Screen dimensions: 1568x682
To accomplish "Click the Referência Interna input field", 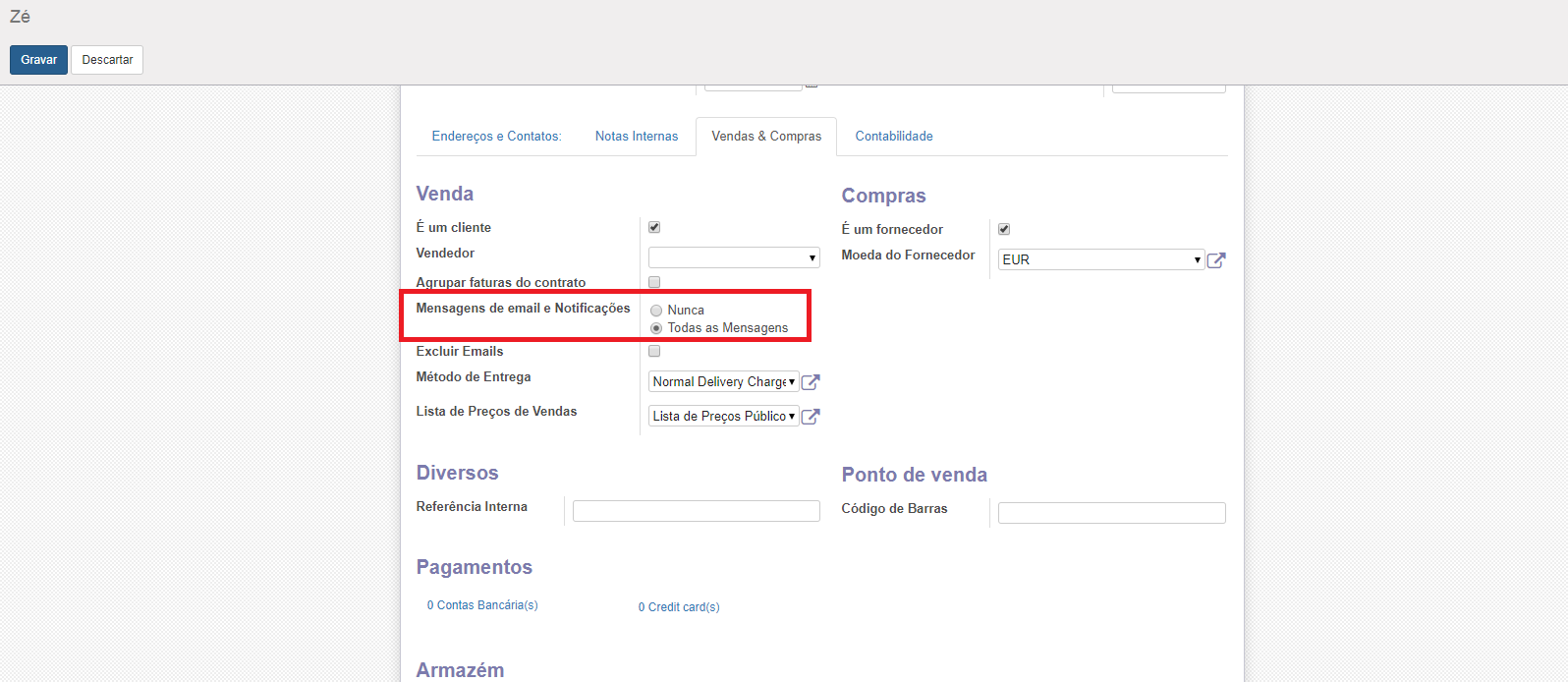I will tap(696, 511).
